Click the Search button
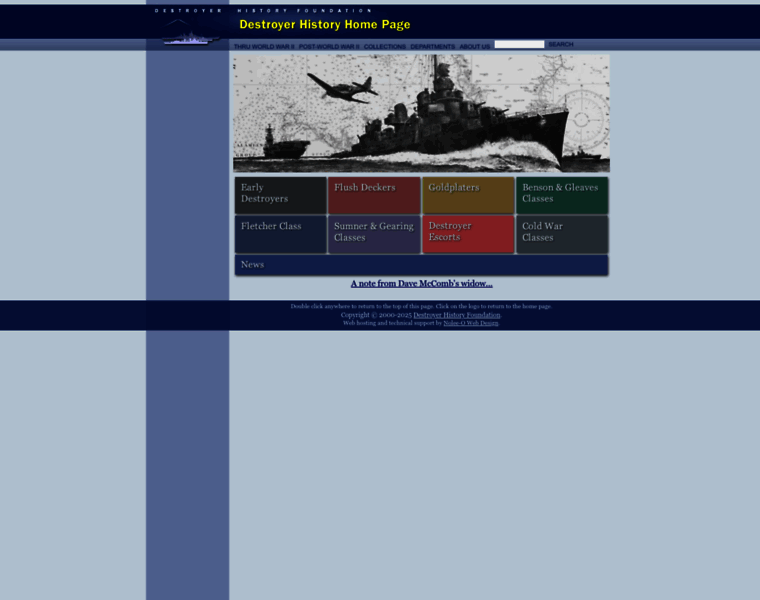The width and height of the screenshot is (760, 600). click(561, 45)
